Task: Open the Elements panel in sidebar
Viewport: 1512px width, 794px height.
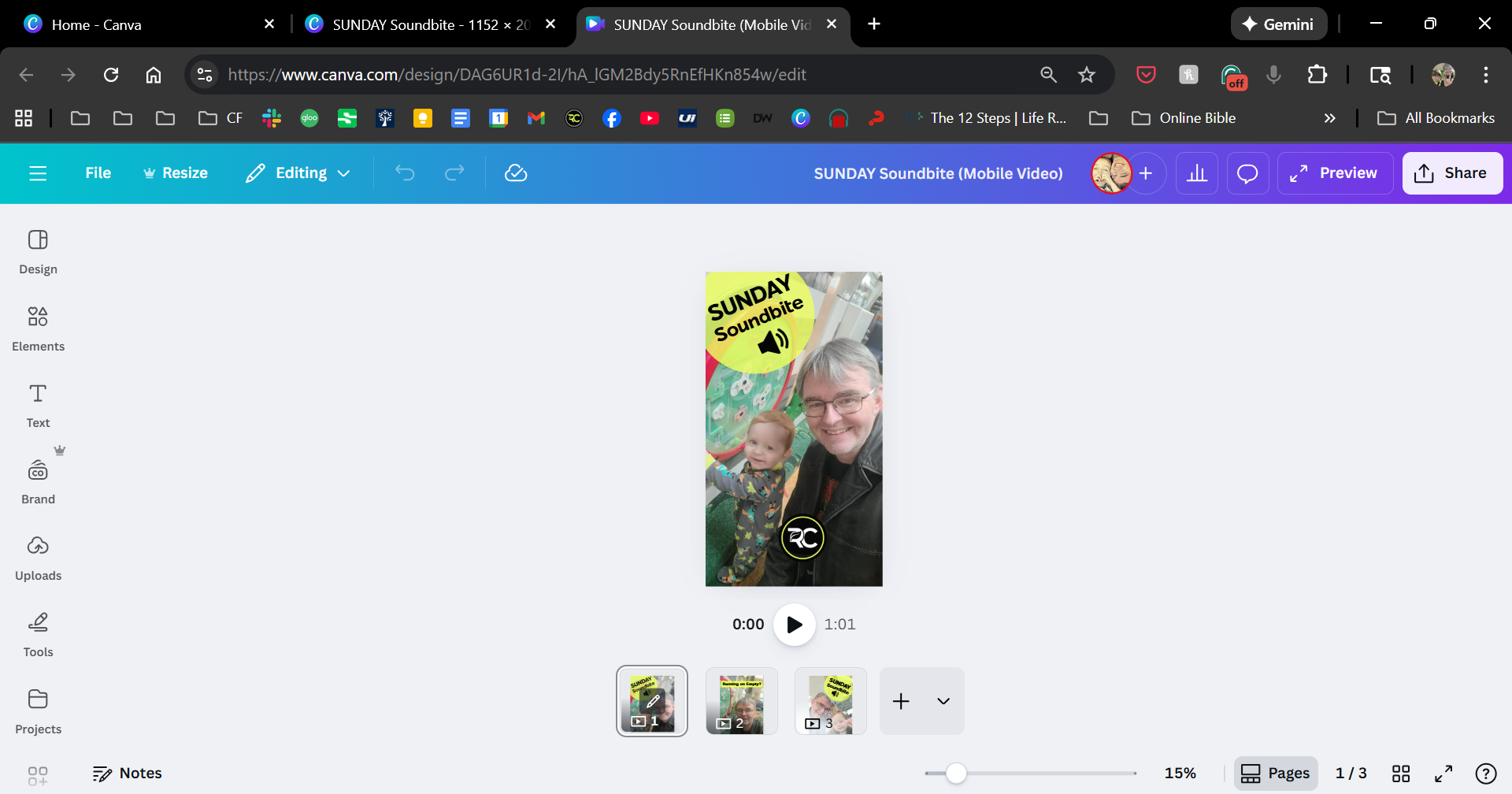Action: coord(38,328)
